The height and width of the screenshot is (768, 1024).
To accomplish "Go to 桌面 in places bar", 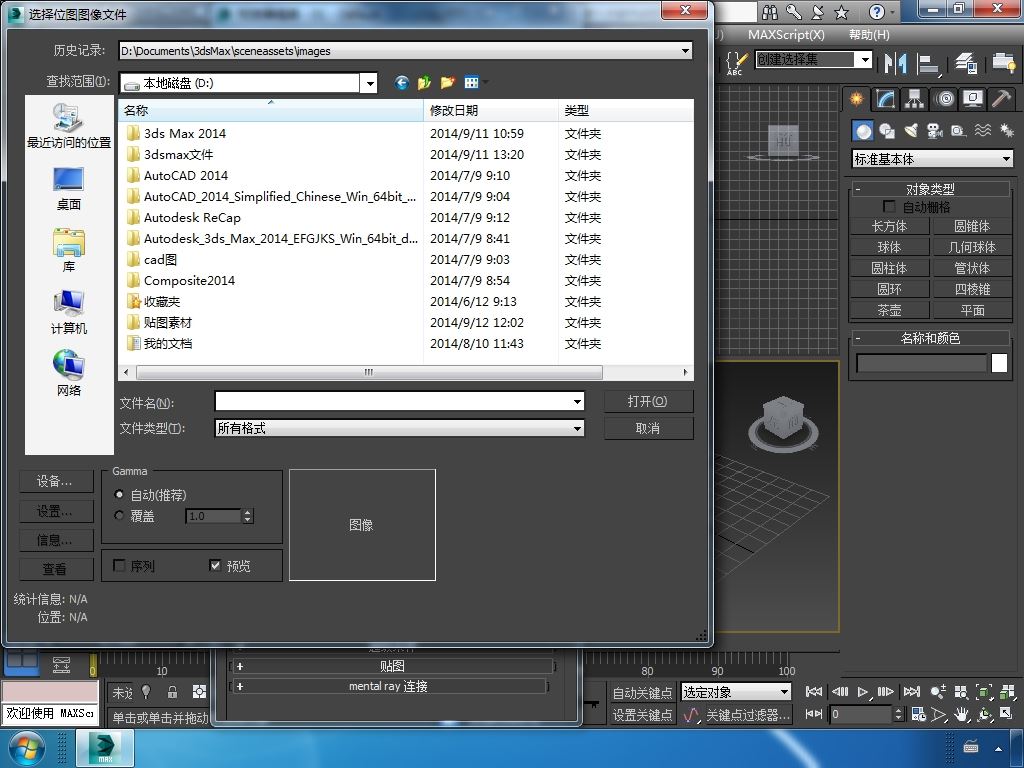I will click(69, 189).
